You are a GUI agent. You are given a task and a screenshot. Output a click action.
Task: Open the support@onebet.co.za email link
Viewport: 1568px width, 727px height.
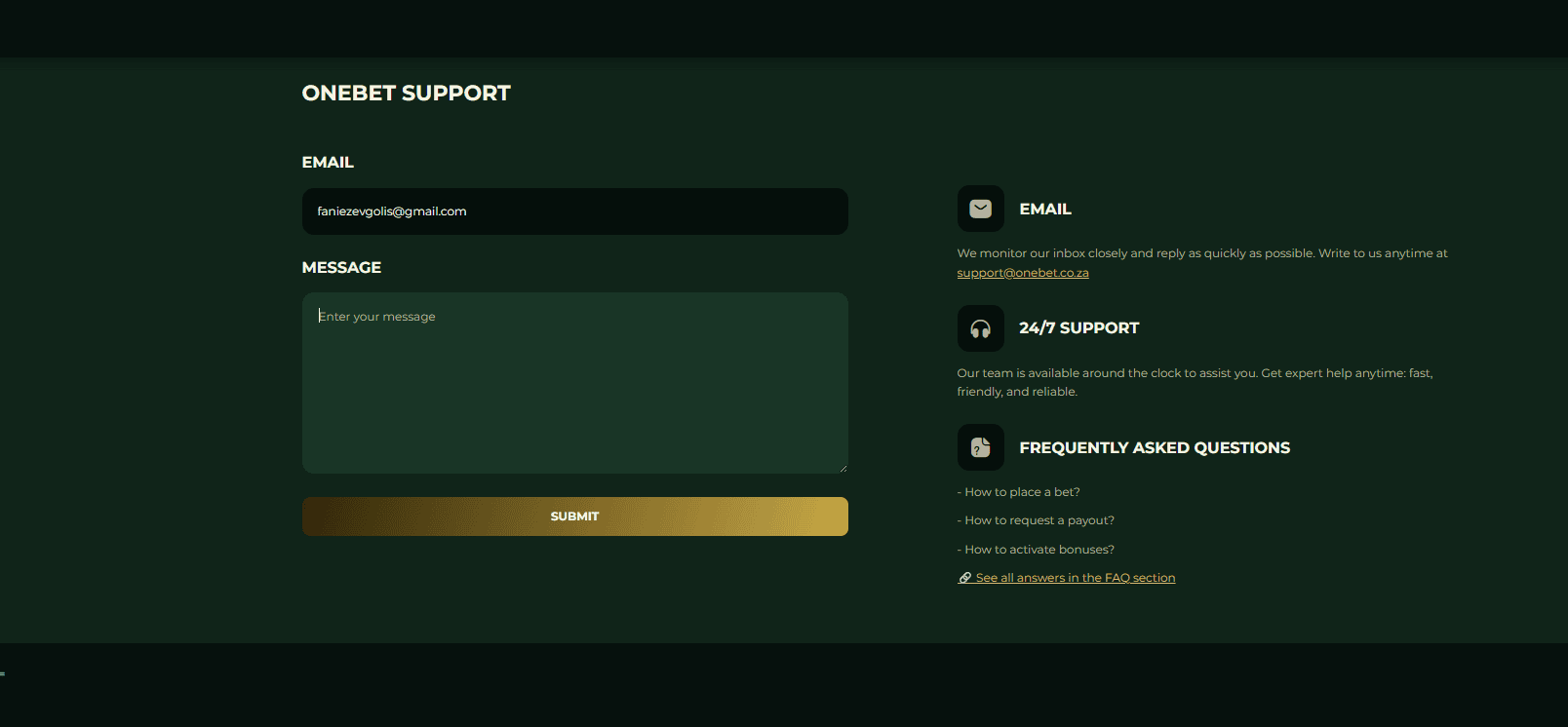1023,273
